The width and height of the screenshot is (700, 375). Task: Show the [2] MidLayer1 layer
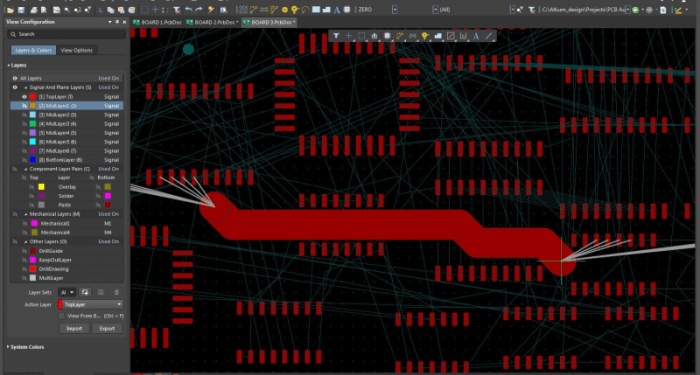point(25,106)
